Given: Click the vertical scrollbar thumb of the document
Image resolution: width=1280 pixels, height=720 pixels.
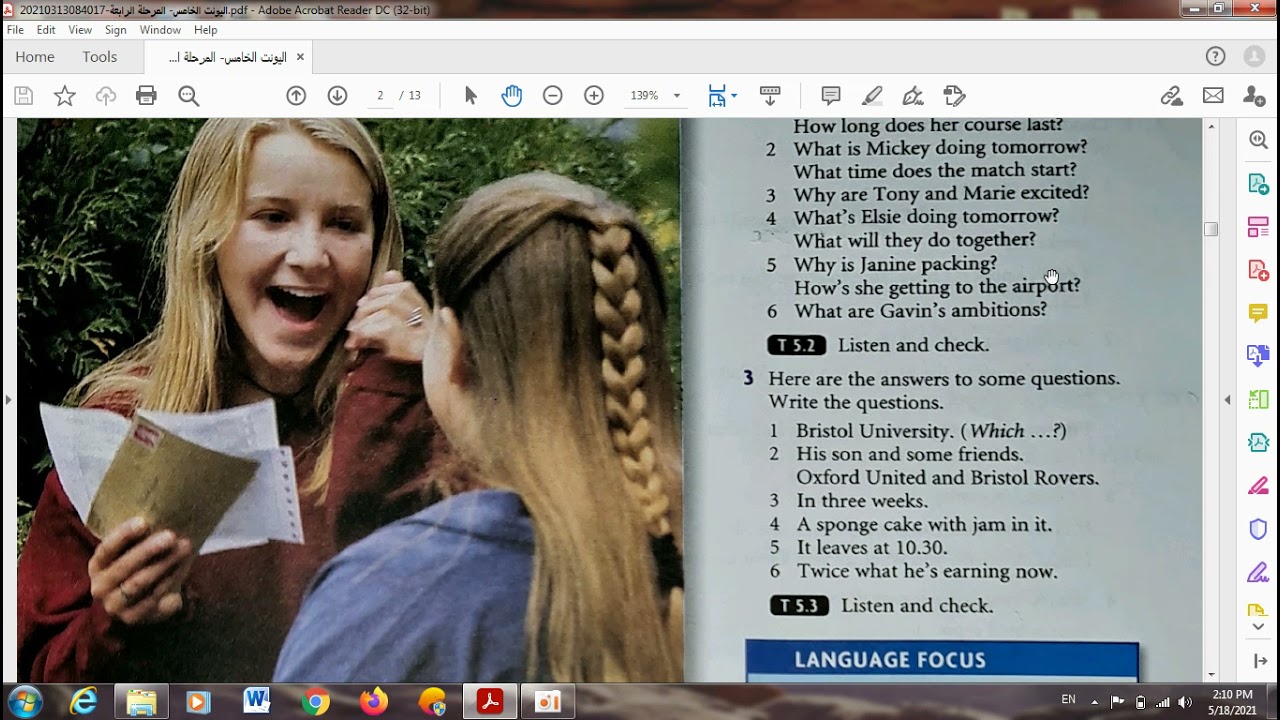Looking at the screenshot, I should pos(1211,229).
